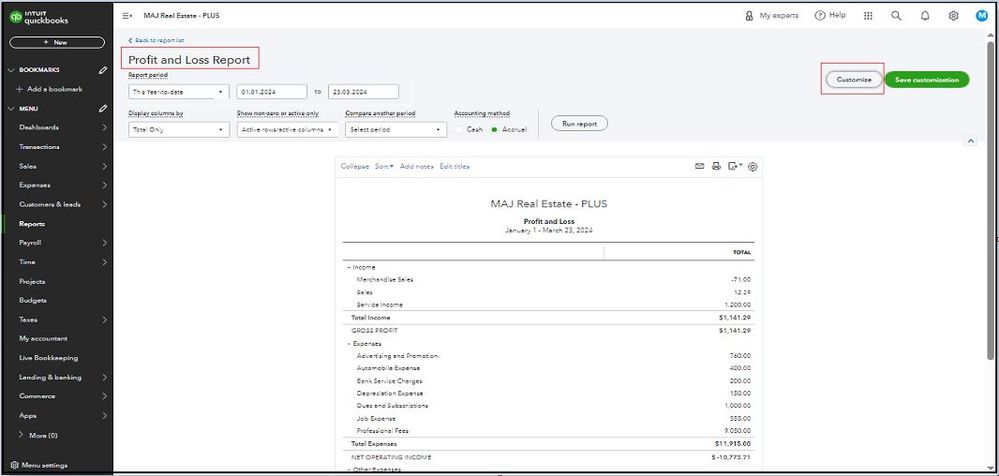Open the Display columns by dropdown

click(178, 129)
